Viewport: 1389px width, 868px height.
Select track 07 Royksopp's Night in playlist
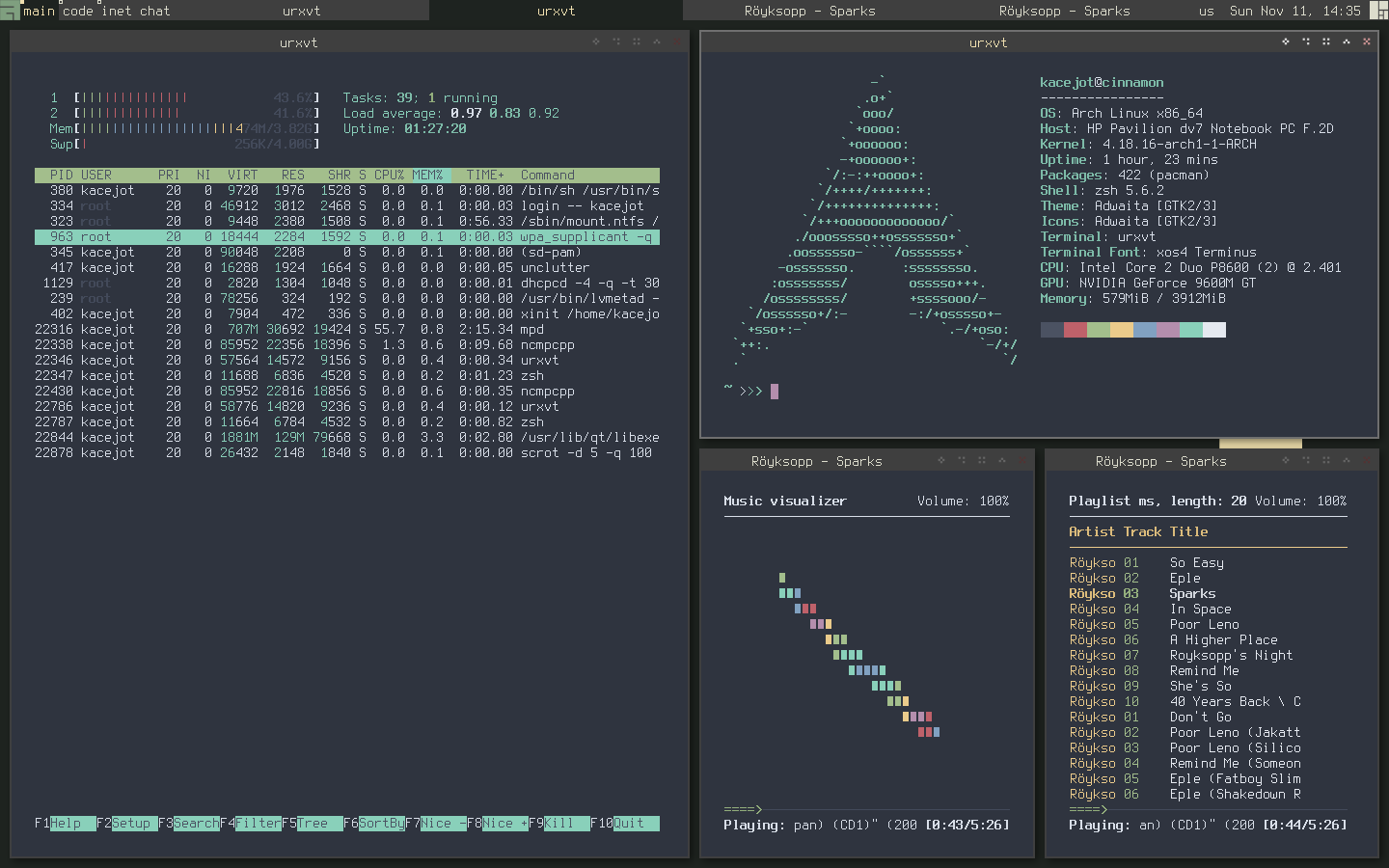click(x=1208, y=655)
